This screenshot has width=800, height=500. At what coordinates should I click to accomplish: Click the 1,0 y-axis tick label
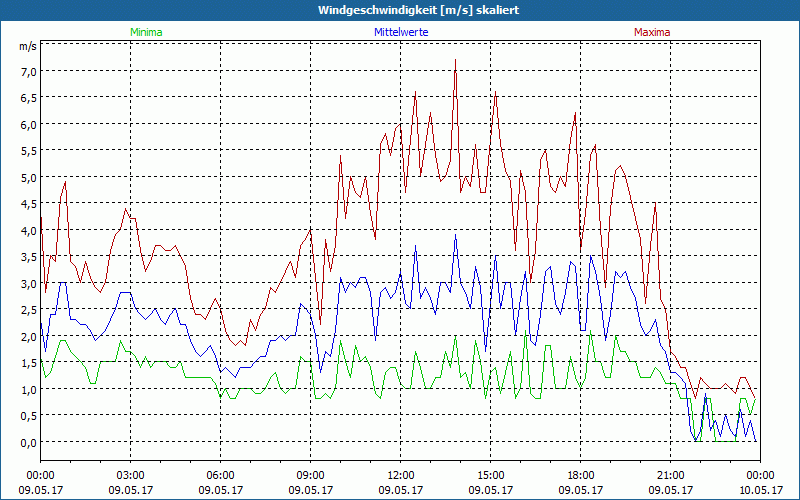27,389
